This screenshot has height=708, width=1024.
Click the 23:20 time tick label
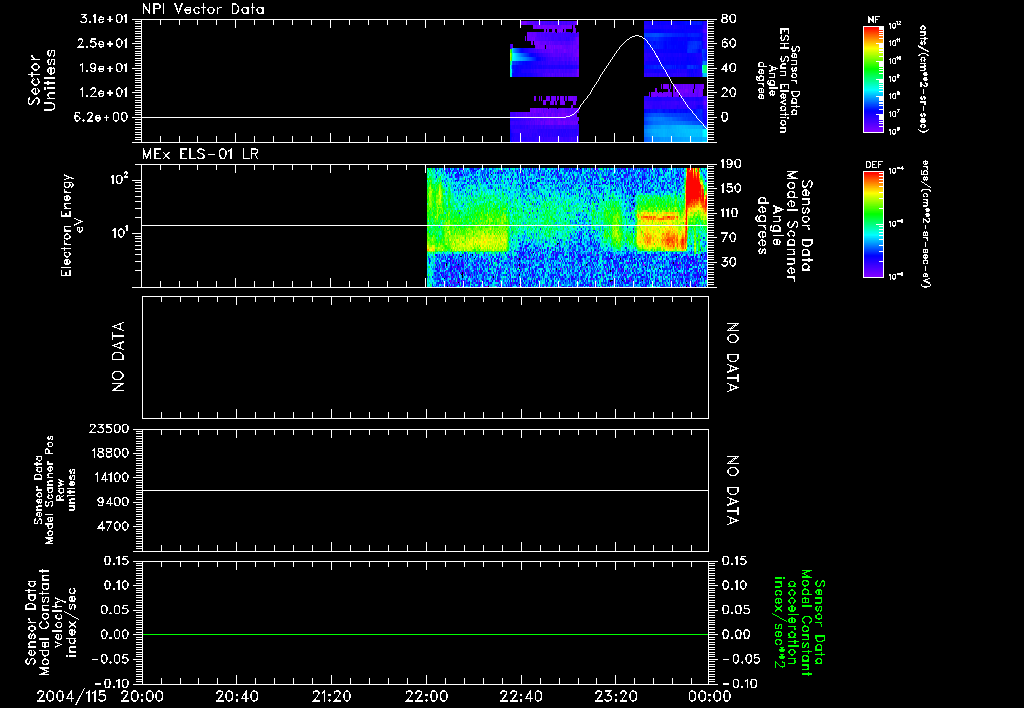pos(615,696)
